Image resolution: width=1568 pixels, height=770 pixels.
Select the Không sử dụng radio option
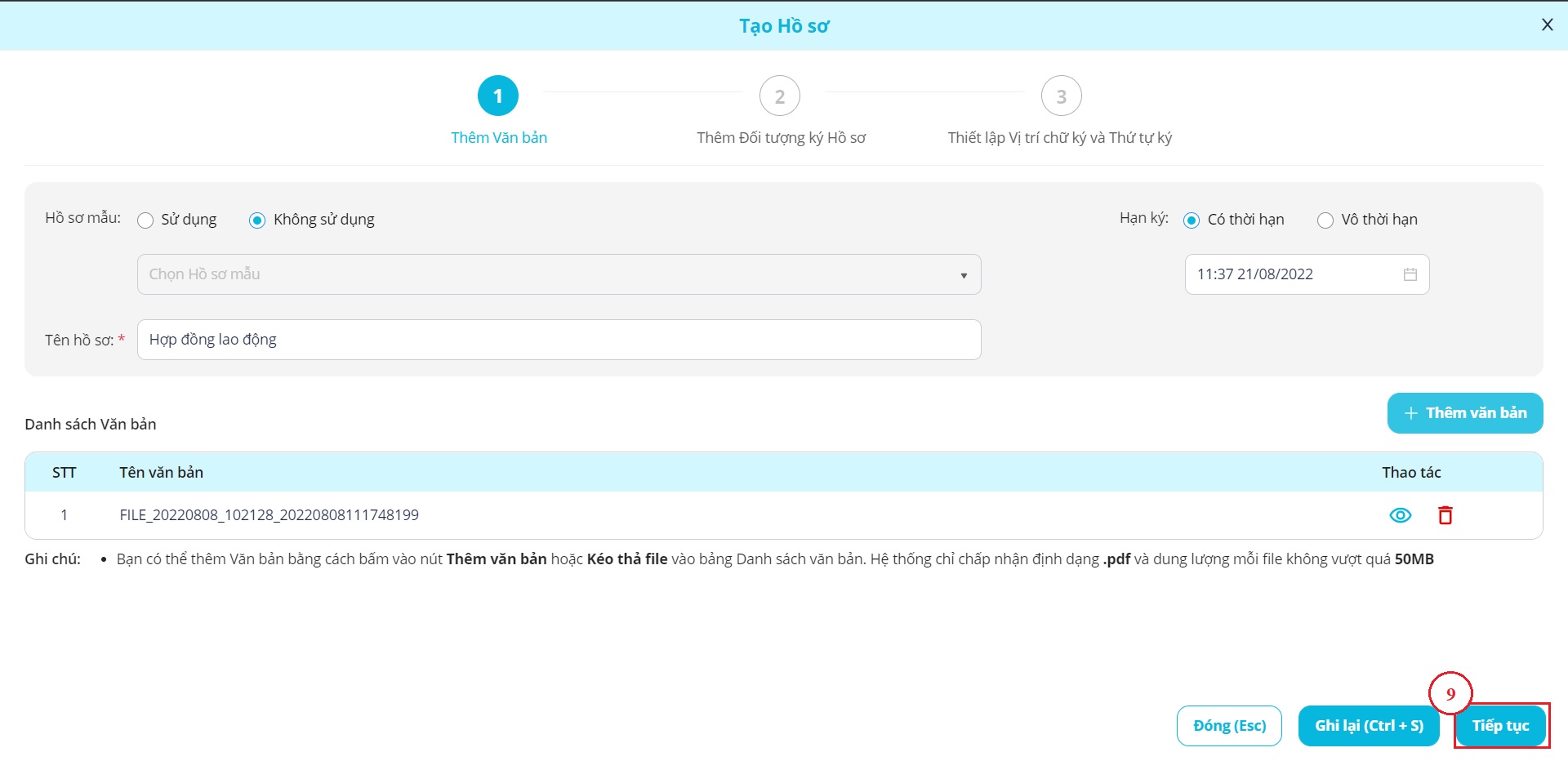pyautogui.click(x=257, y=220)
